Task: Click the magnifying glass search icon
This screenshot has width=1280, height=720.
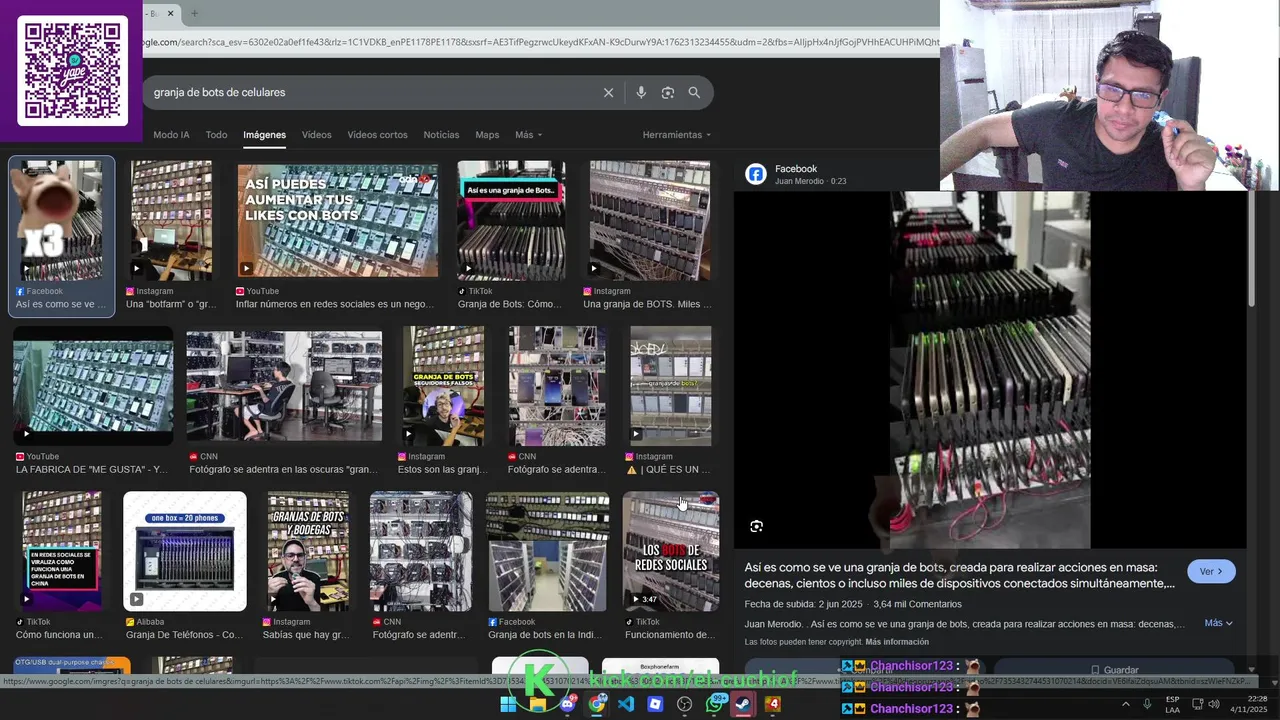Action: coord(694,92)
